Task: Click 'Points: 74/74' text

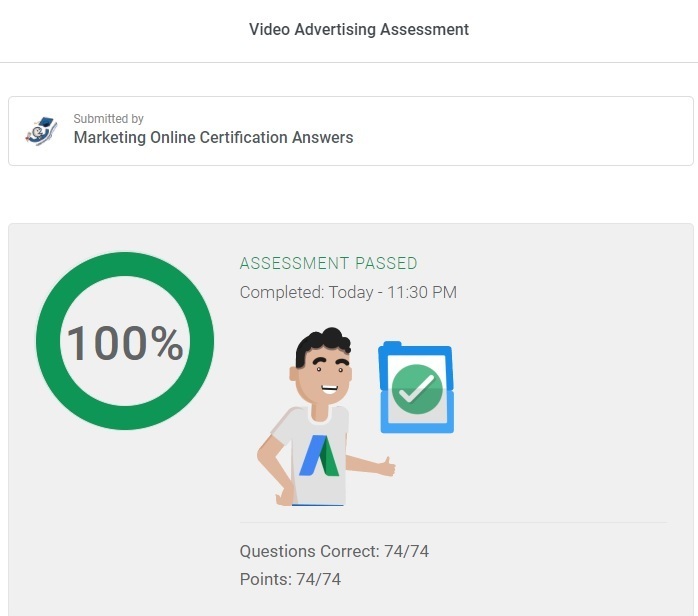Action: tap(290, 579)
